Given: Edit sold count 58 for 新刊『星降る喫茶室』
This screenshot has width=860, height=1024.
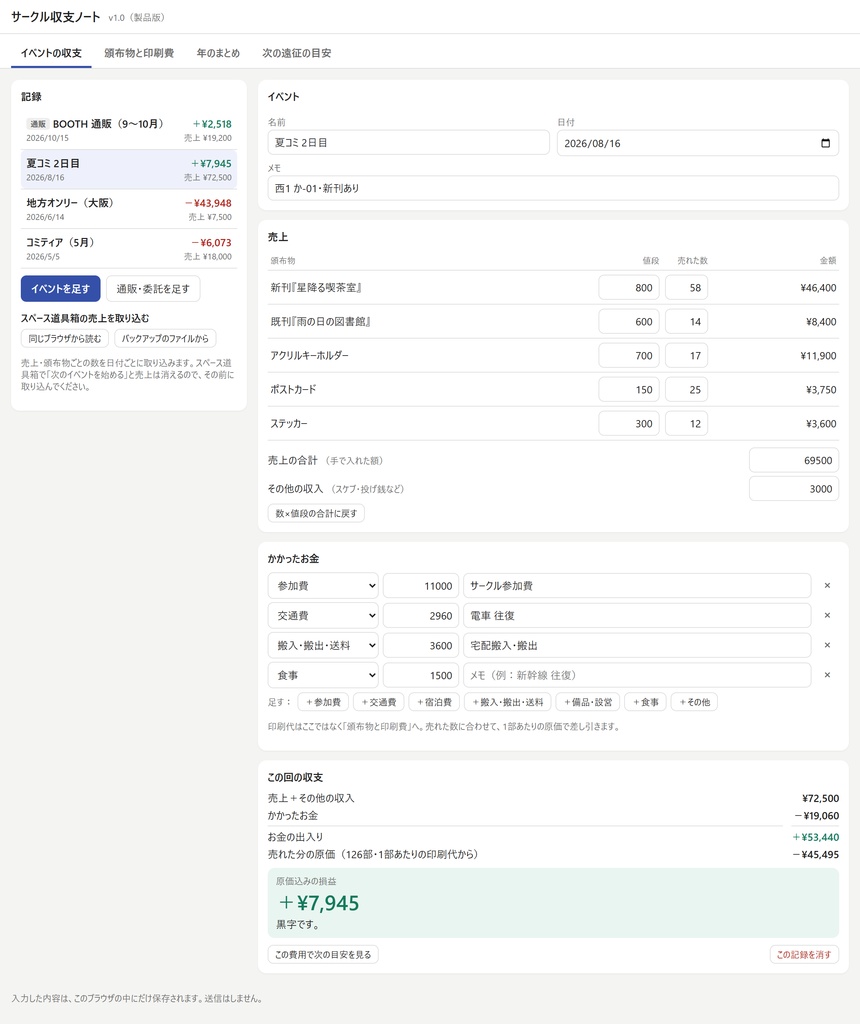Looking at the screenshot, I should [686, 287].
